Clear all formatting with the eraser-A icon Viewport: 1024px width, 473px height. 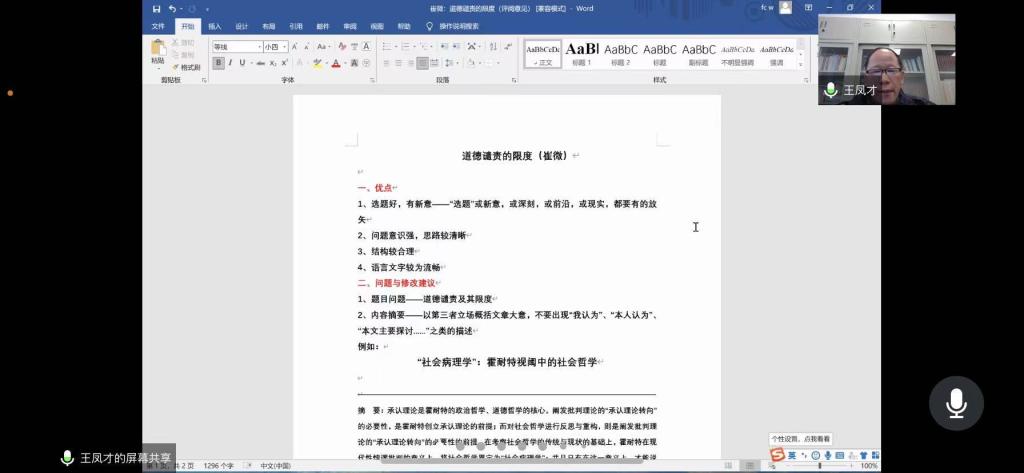click(x=342, y=46)
